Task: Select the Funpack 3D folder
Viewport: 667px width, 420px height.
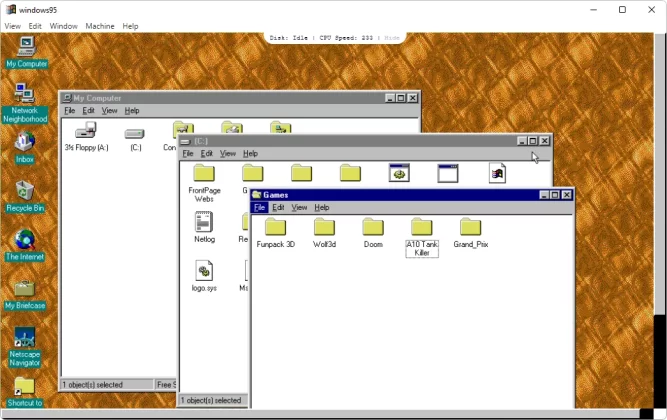Action: [275, 233]
